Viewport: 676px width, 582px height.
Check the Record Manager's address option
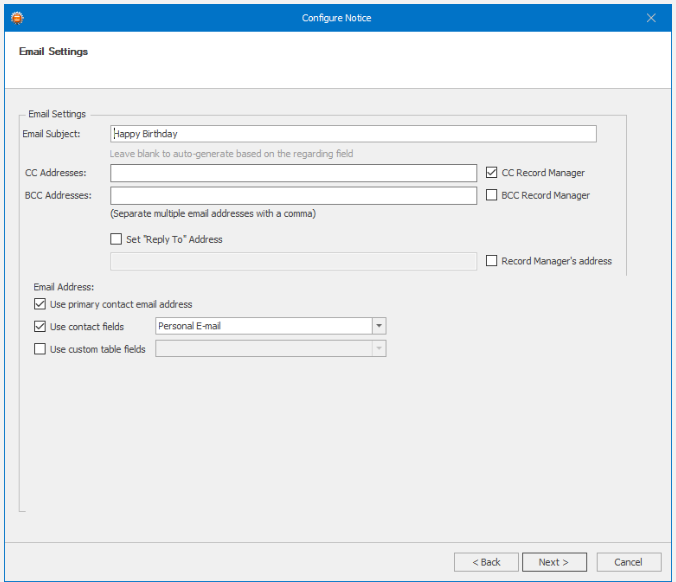491,260
